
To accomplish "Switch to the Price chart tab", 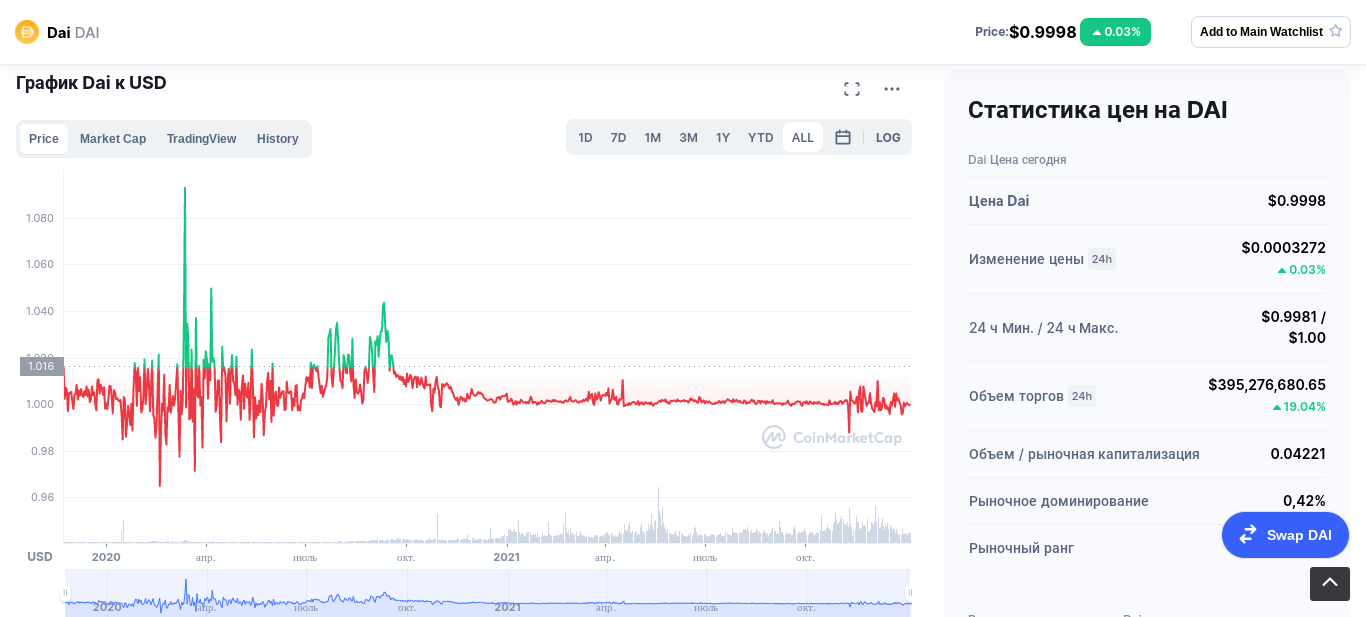I will tap(44, 139).
